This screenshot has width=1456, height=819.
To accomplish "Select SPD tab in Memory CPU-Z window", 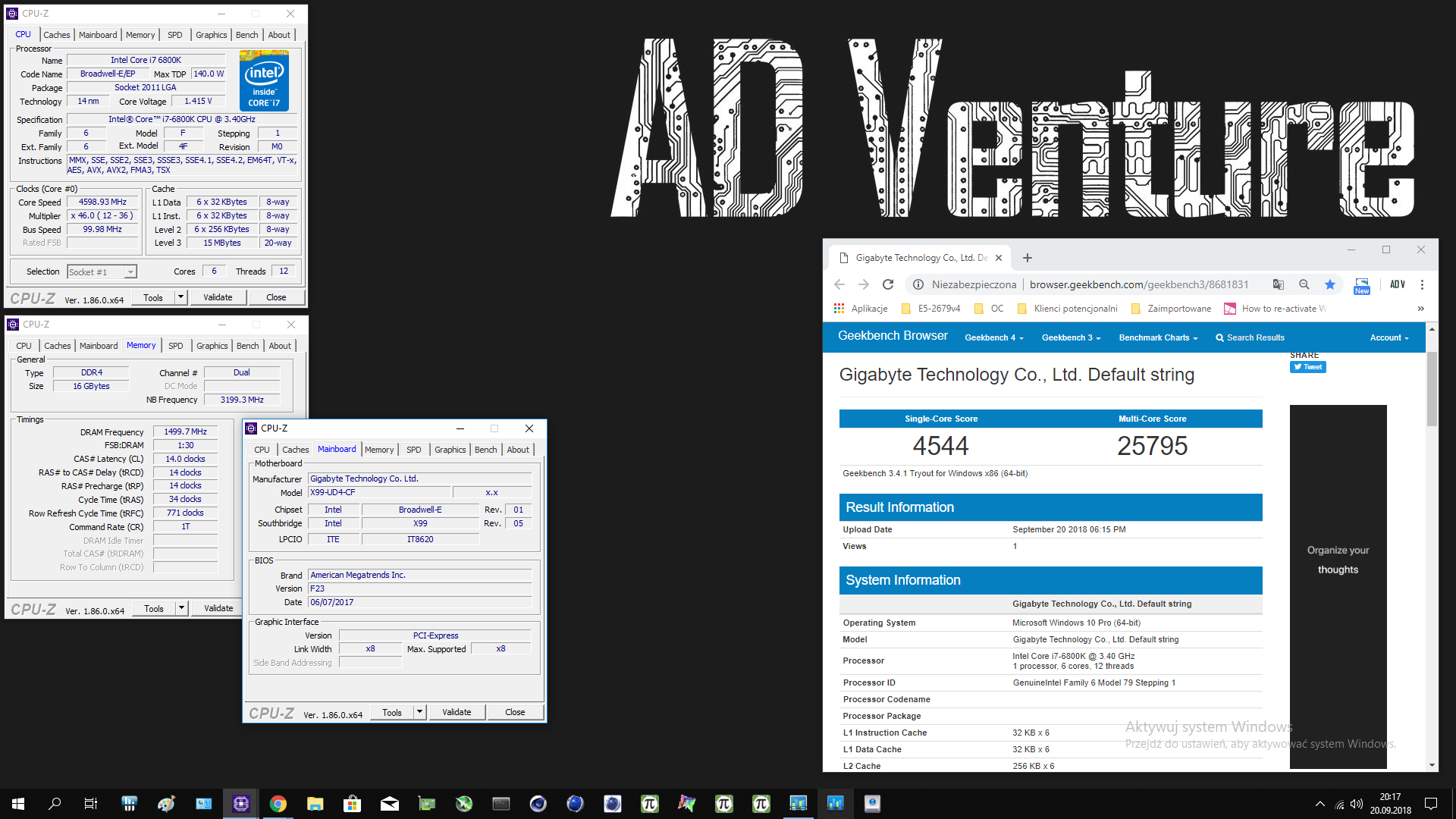I will tap(176, 346).
